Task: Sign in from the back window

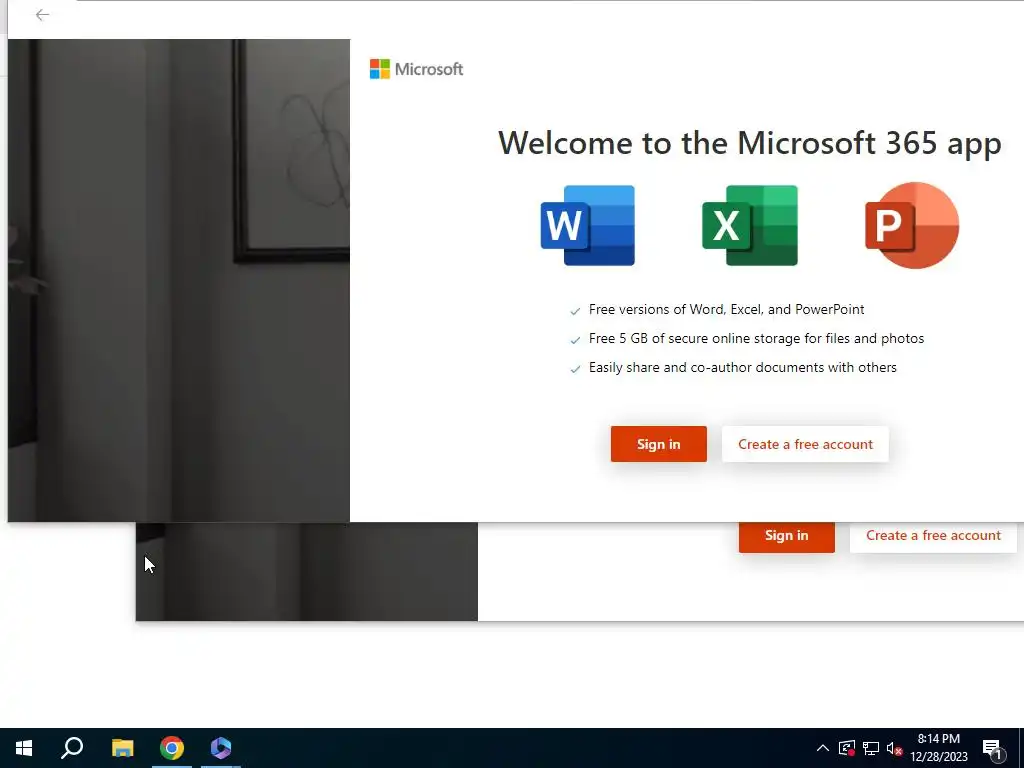Action: pyautogui.click(x=786, y=536)
